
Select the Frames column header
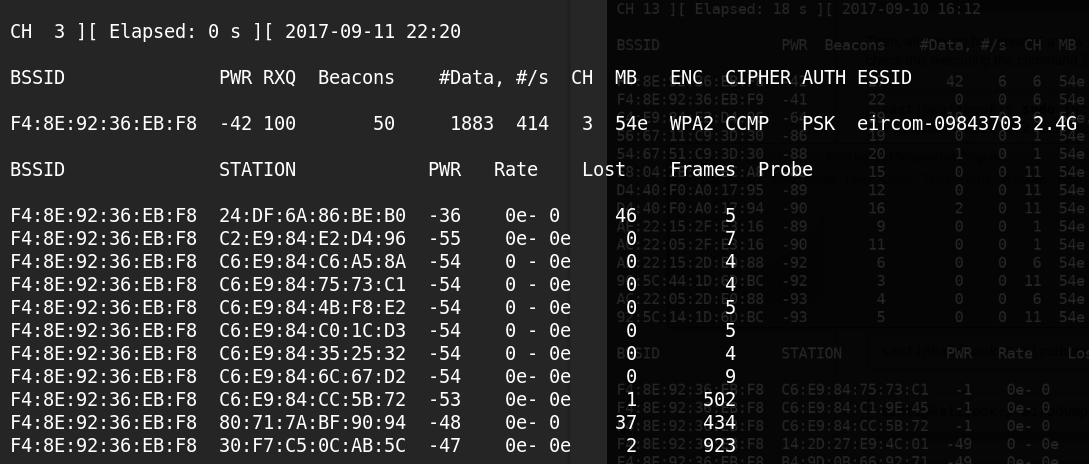coord(702,170)
